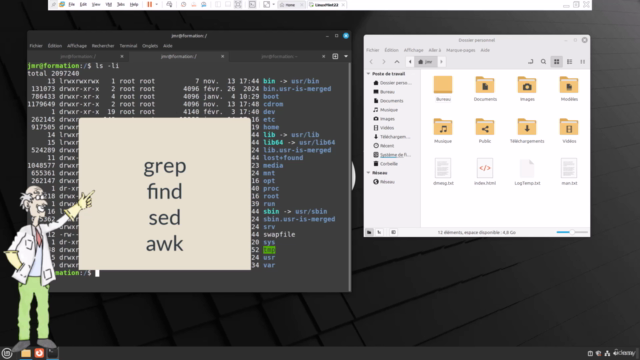Switch to the first terminal tab

(78, 56)
